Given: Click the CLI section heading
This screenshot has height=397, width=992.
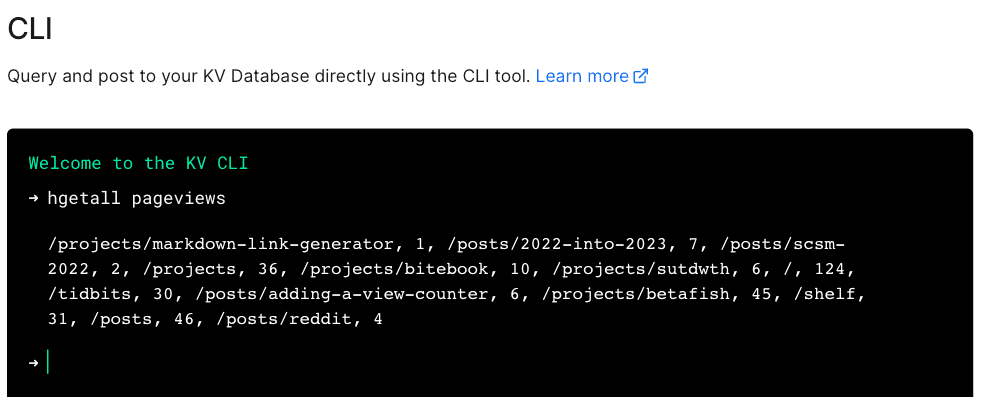Looking at the screenshot, I should 30,28.
